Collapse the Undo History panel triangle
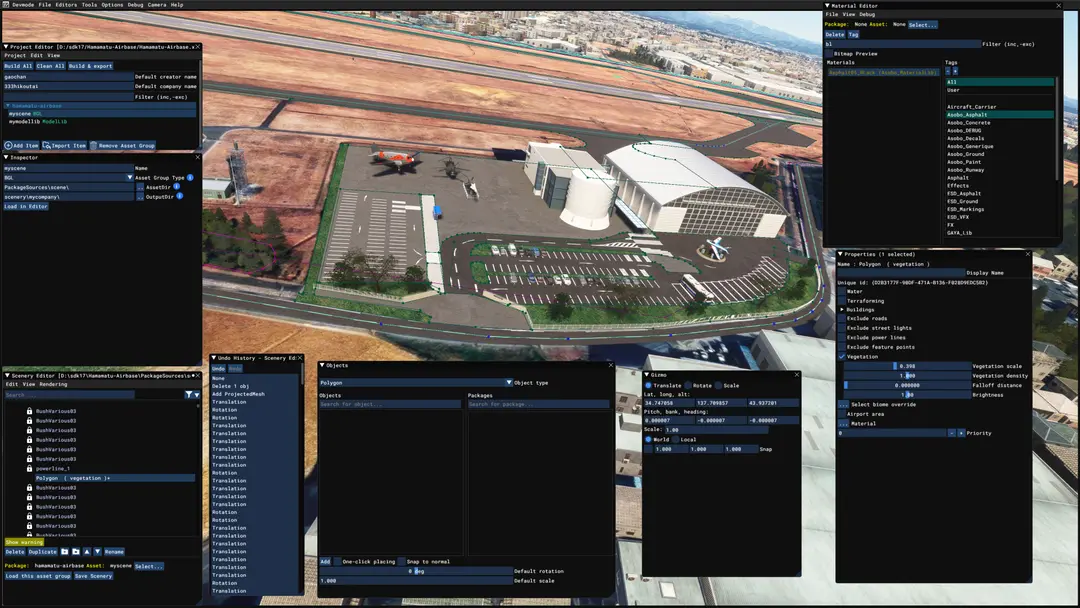The image size is (1080, 608). tap(214, 358)
